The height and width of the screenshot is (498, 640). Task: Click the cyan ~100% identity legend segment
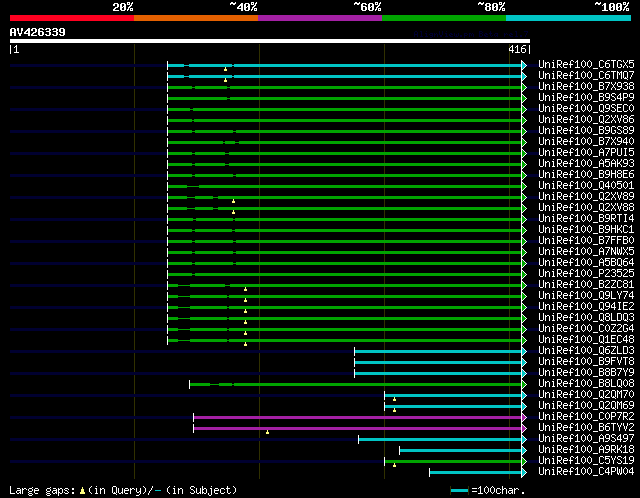pyautogui.click(x=569, y=18)
